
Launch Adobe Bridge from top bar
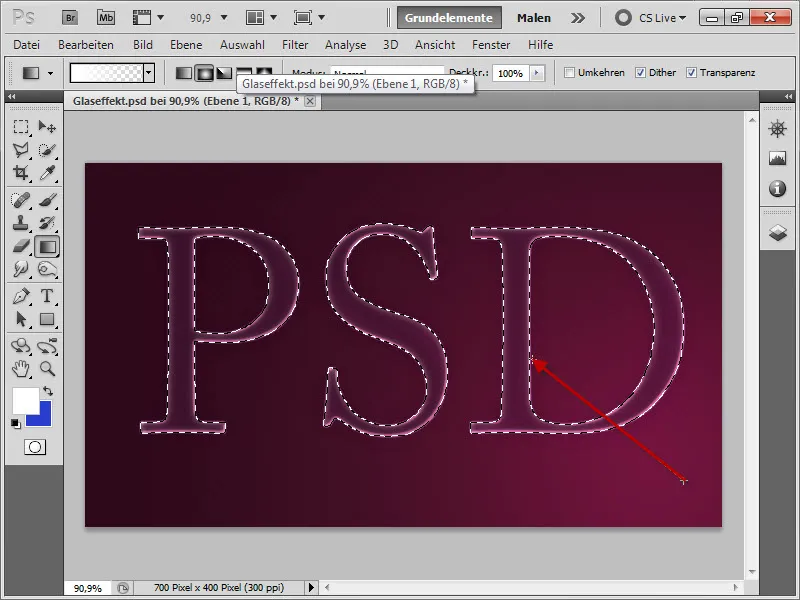(70, 18)
